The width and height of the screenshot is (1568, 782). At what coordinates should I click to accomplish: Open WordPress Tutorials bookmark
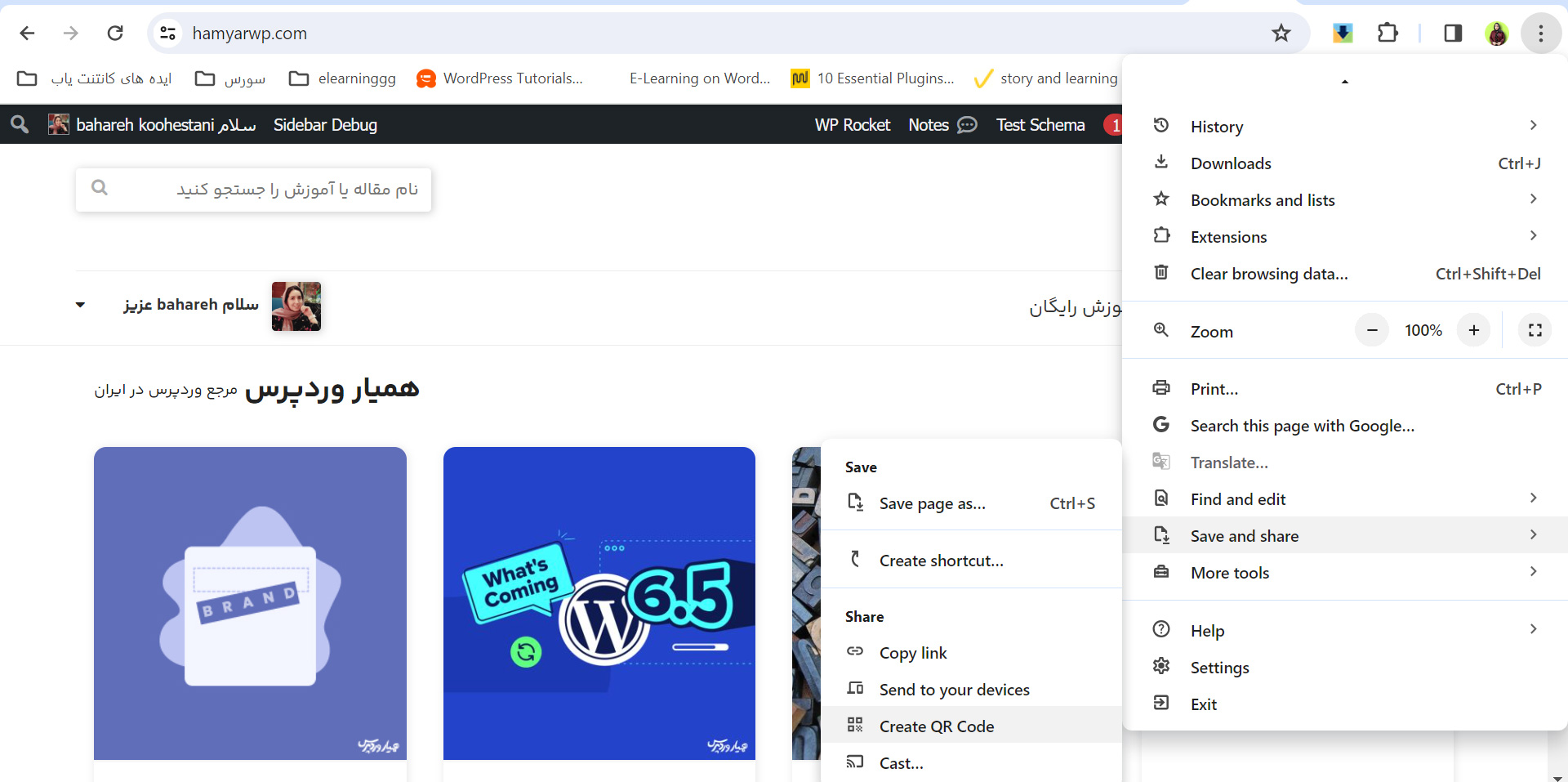[x=500, y=78]
